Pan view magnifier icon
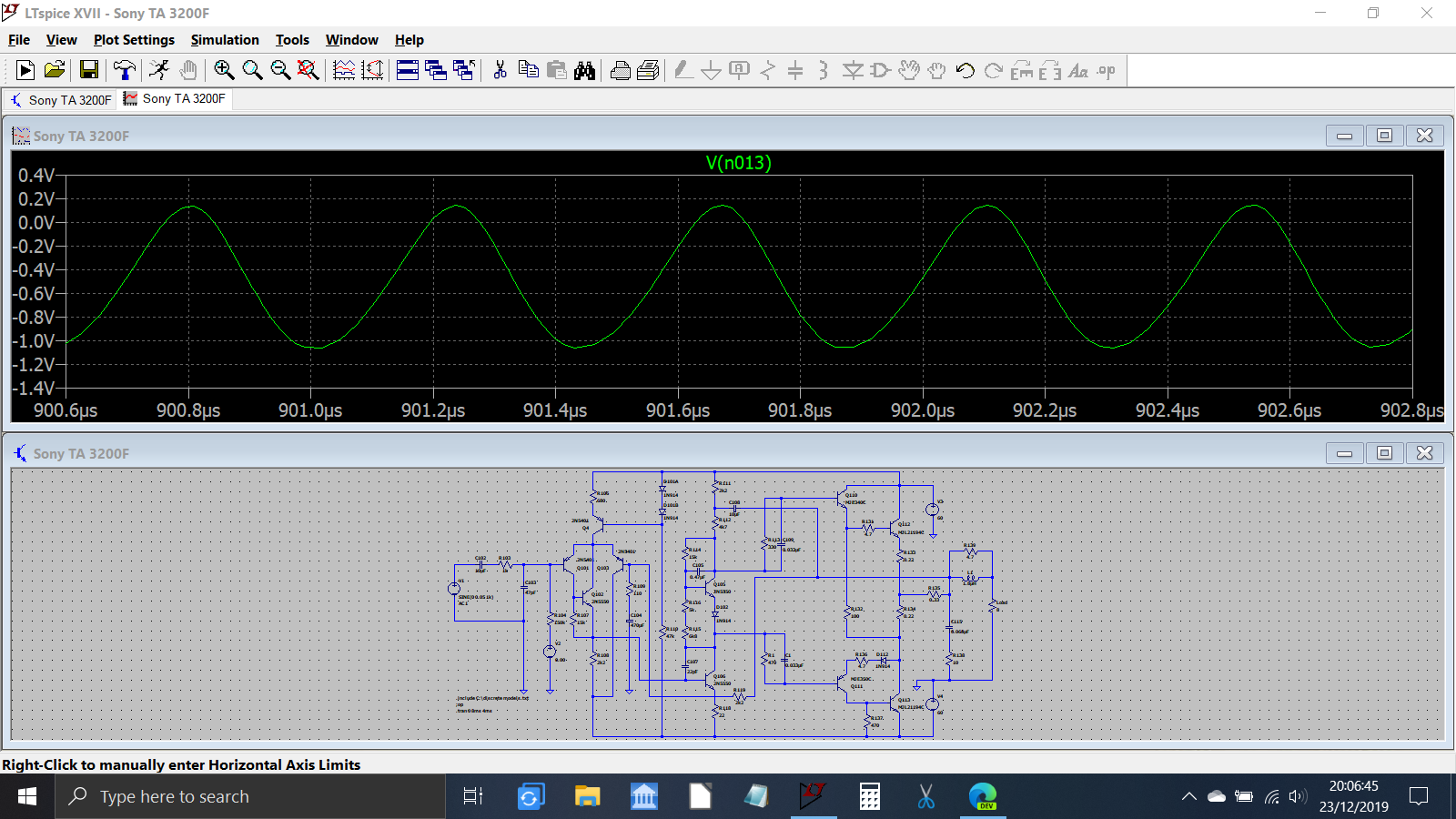Screen dimensions: 1456x819 coord(252,70)
